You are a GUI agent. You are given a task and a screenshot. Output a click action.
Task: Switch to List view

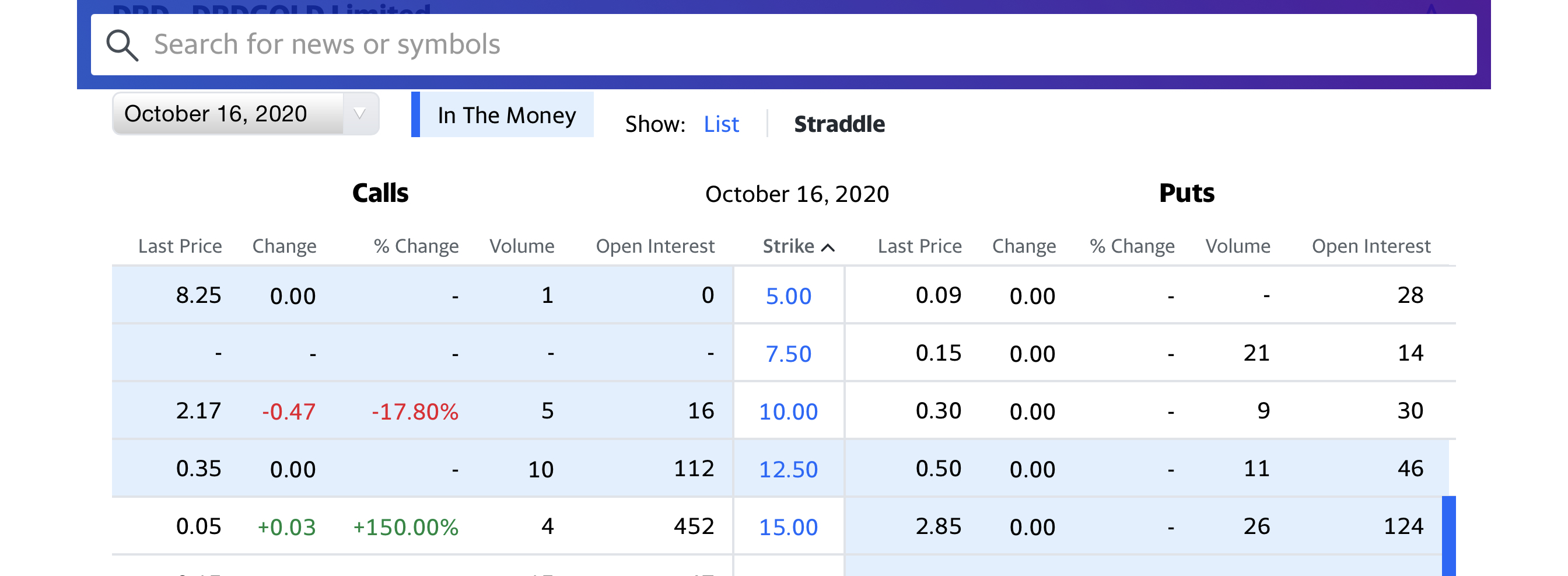pyautogui.click(x=720, y=124)
